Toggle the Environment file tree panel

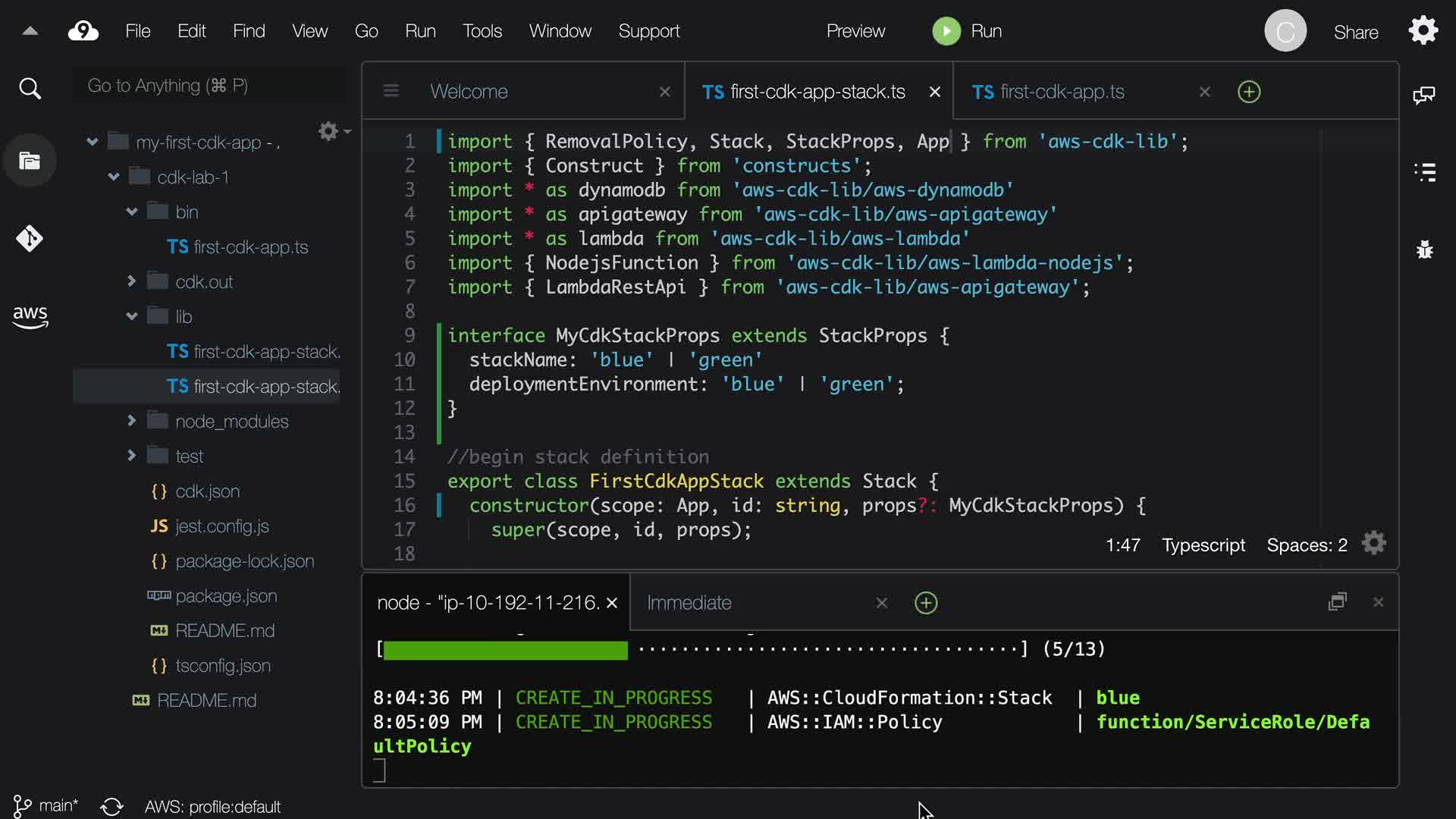point(30,161)
